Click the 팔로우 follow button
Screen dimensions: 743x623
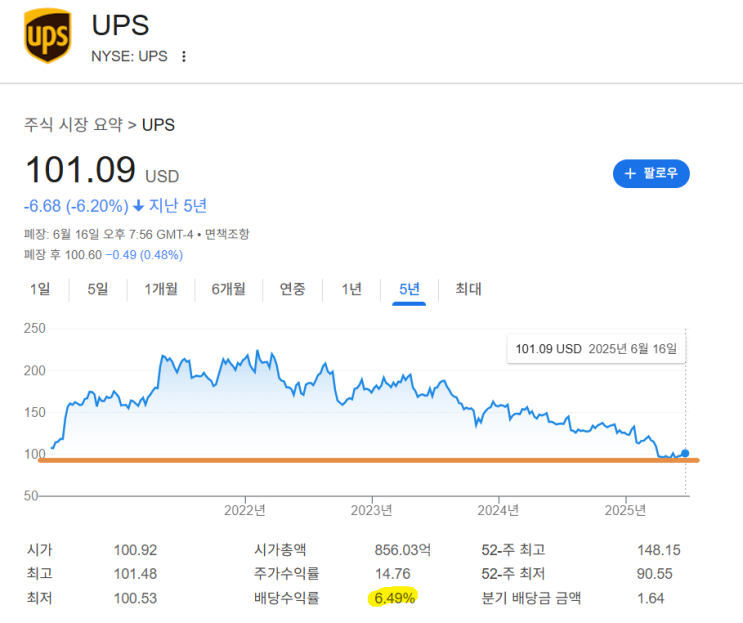[651, 173]
